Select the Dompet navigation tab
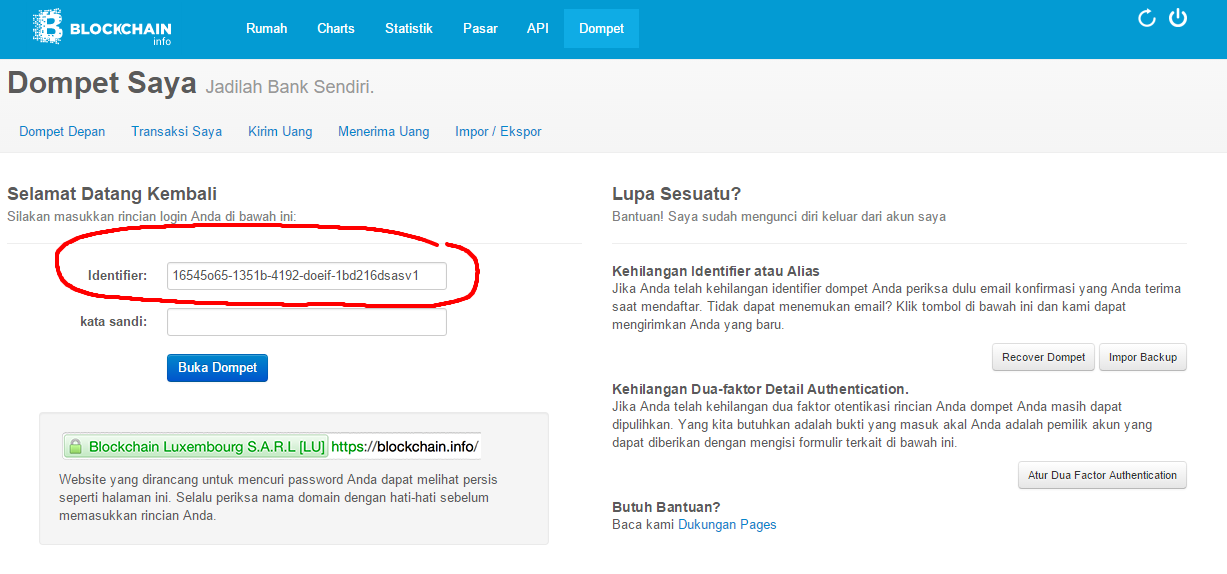The image size is (1227, 574). coord(602,28)
